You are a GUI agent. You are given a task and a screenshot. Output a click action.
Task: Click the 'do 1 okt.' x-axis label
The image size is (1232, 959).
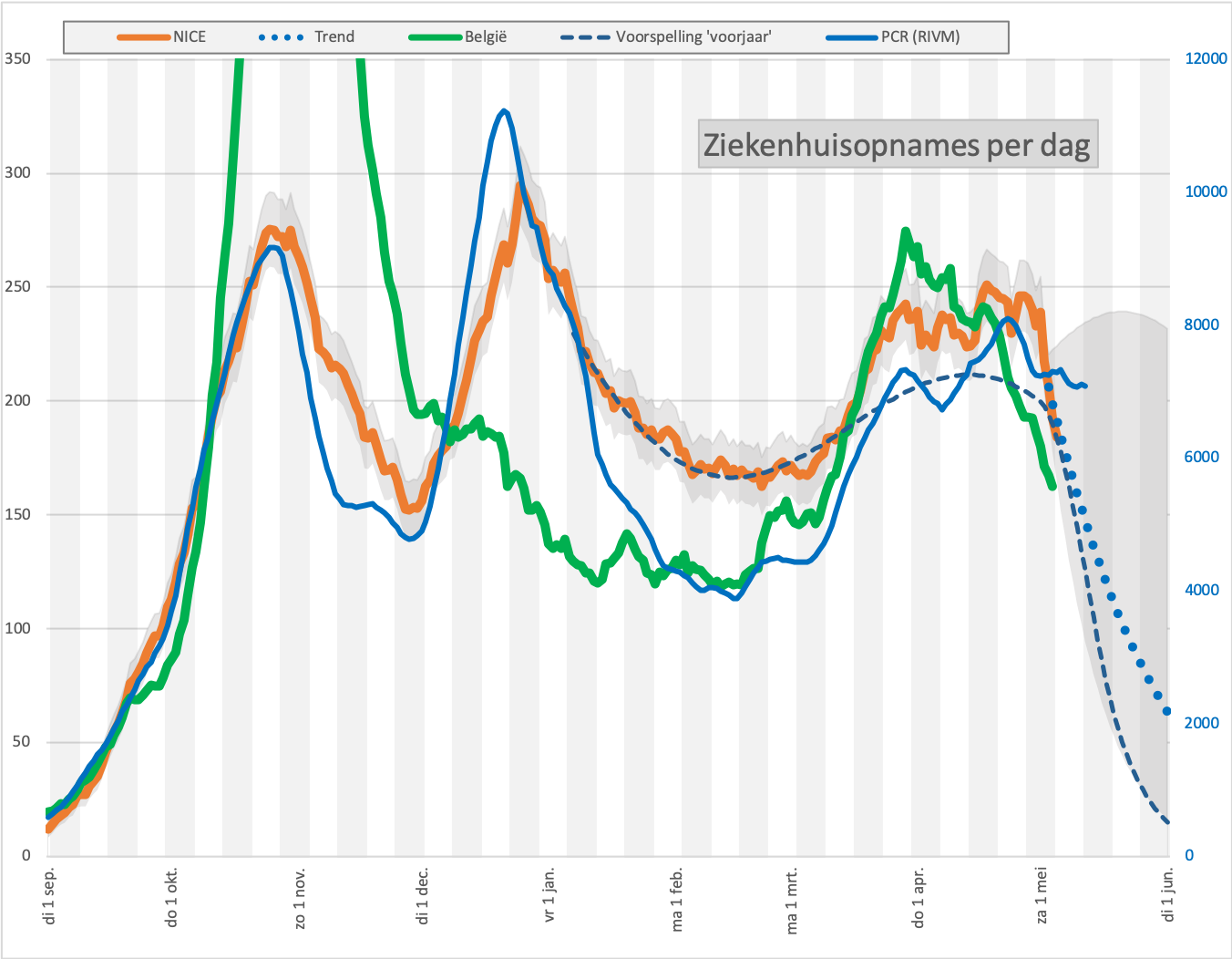pos(172,898)
